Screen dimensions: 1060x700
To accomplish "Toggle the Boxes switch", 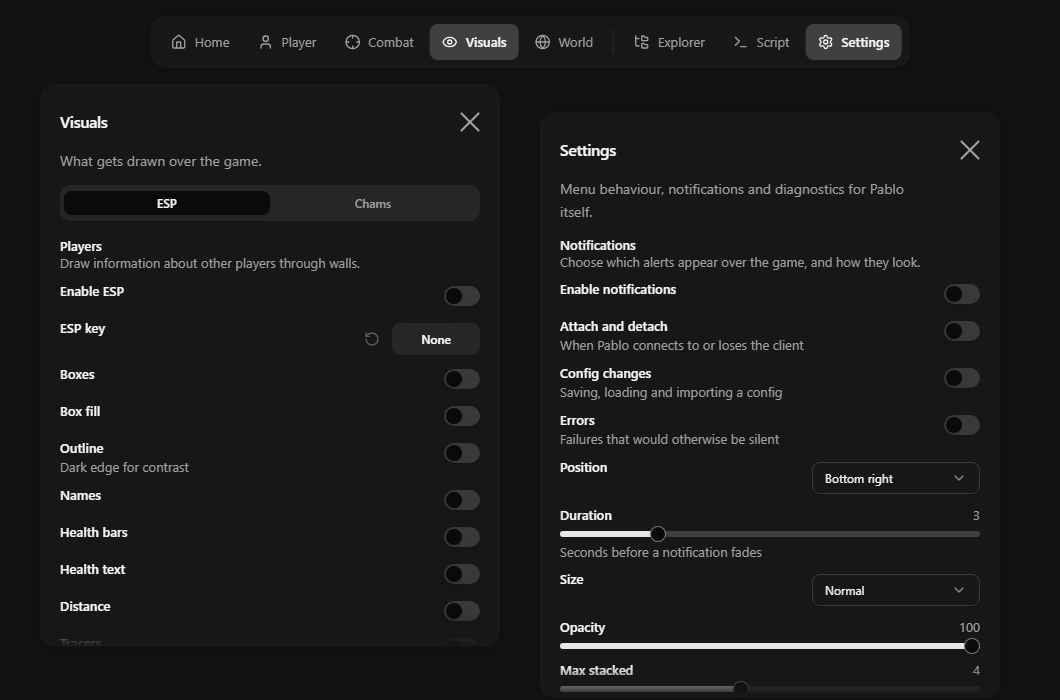I will pyautogui.click(x=462, y=379).
